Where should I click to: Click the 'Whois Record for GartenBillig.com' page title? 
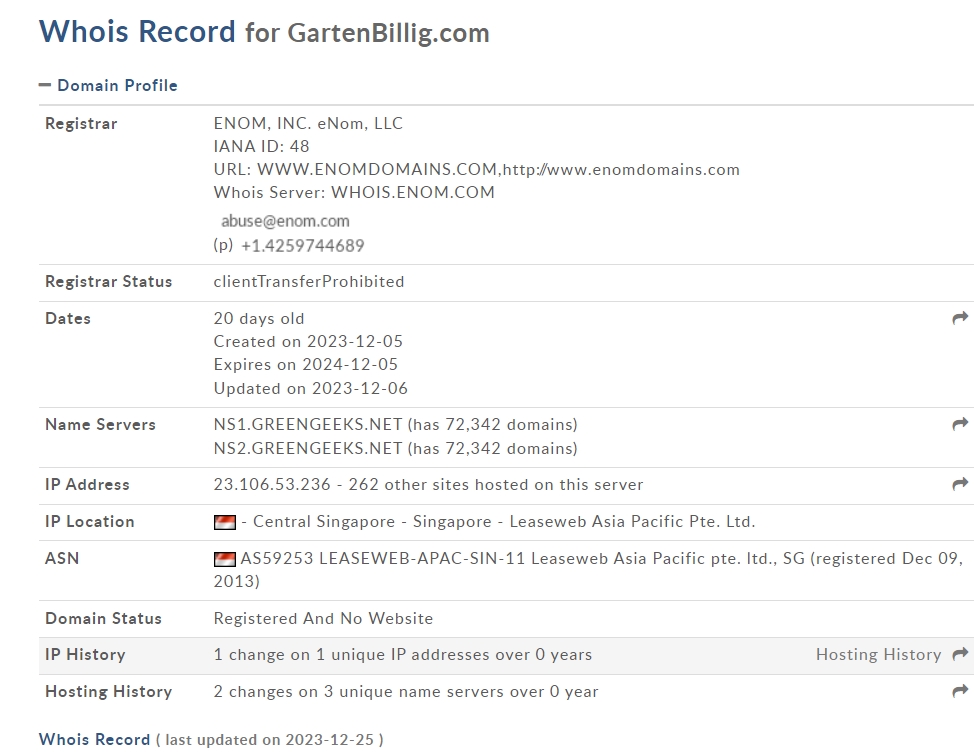[264, 32]
